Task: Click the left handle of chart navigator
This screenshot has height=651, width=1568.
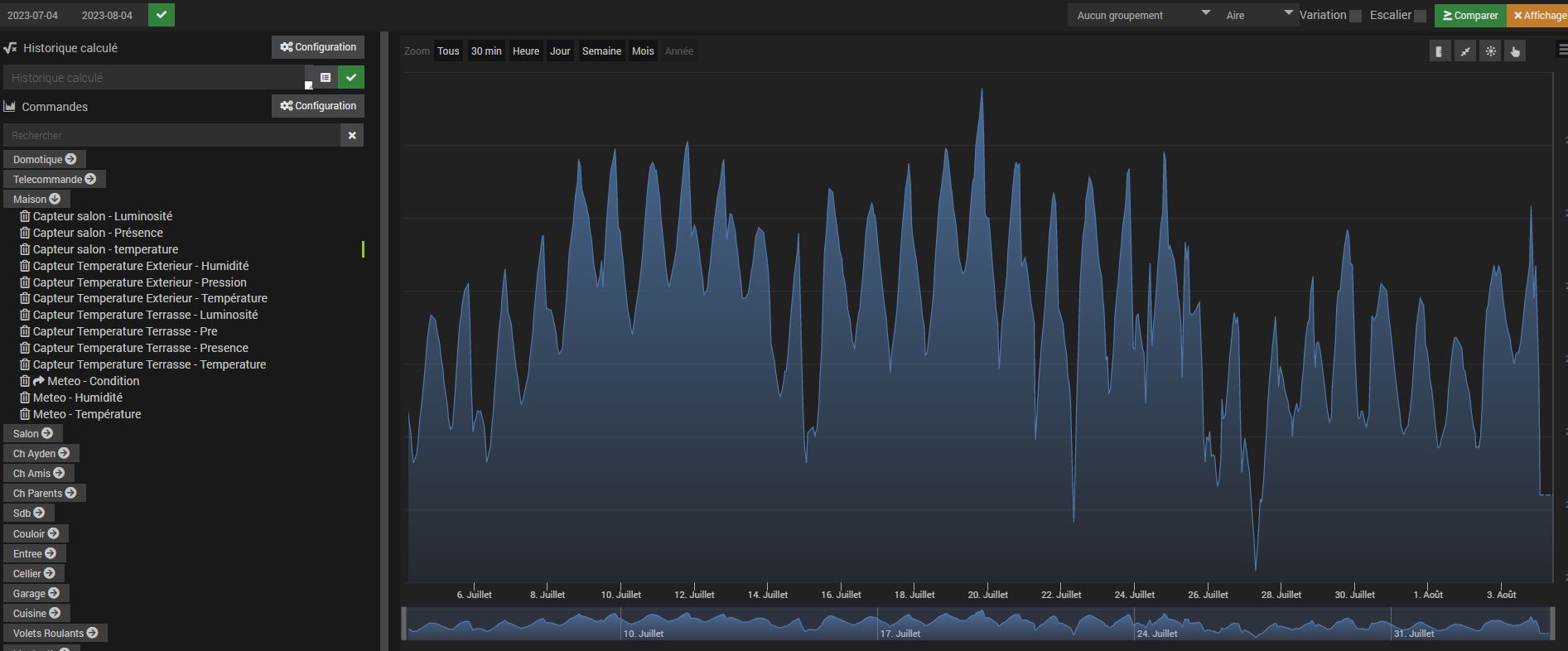Action: [404, 624]
